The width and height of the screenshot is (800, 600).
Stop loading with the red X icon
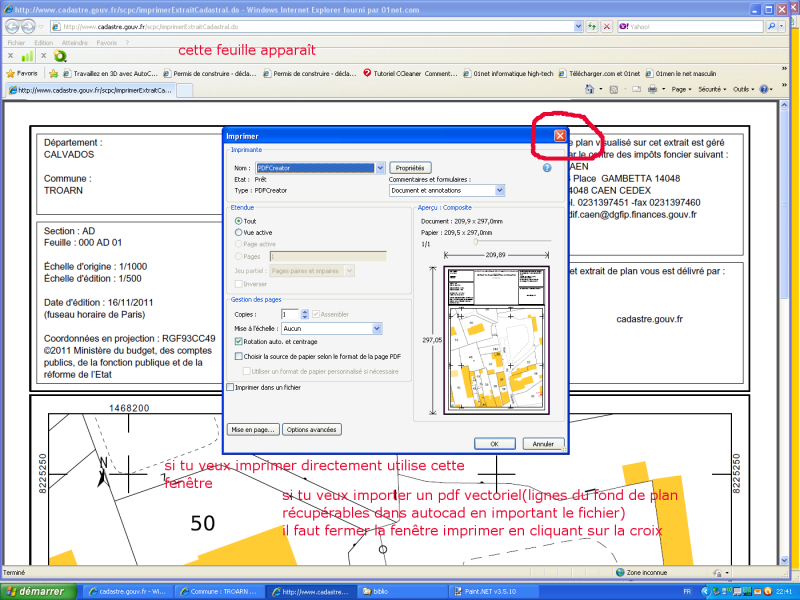[607, 26]
